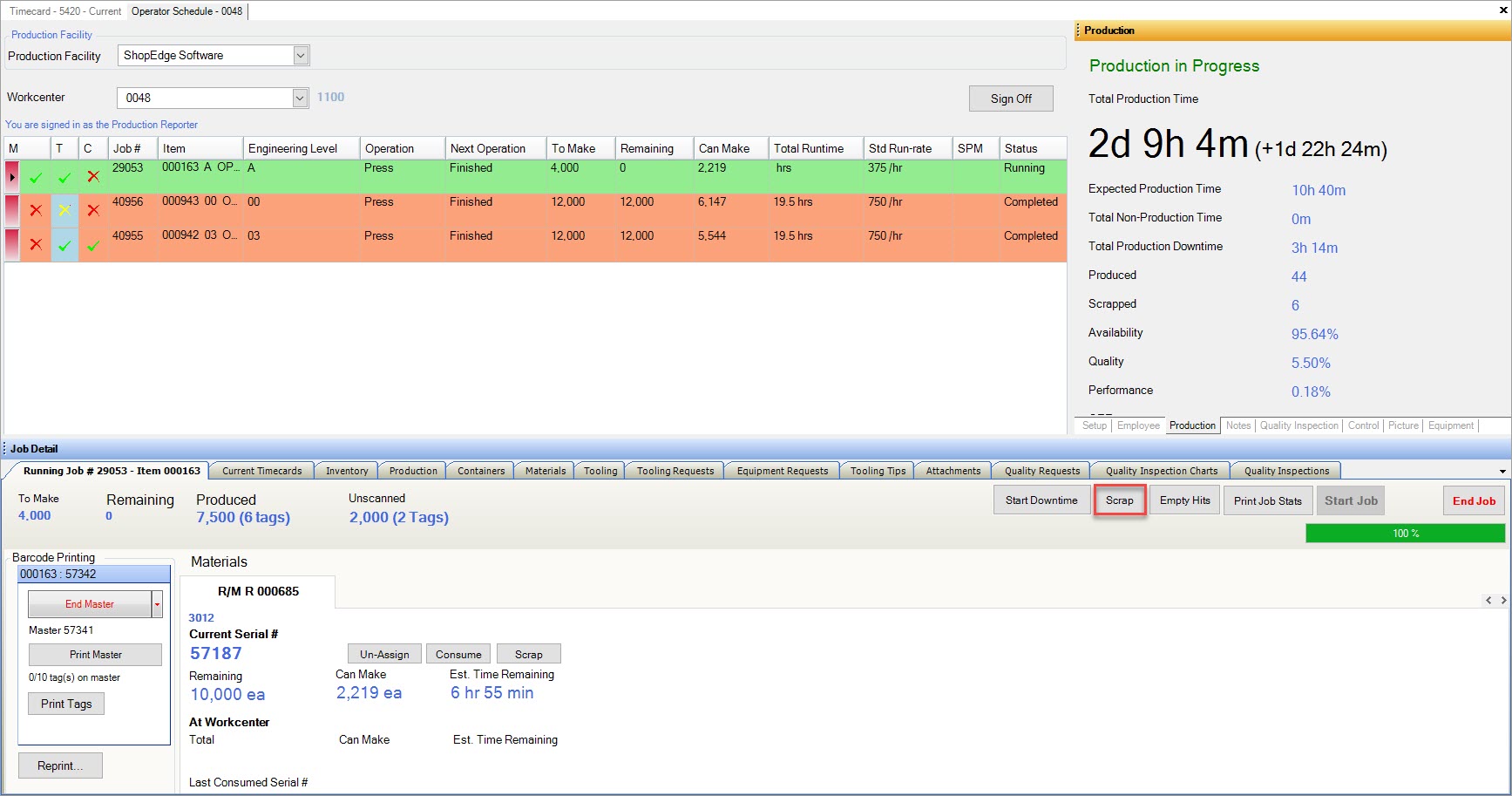Image resolution: width=1512 pixels, height=796 pixels.
Task: Click the Reprint... button
Action: pyautogui.click(x=60, y=765)
